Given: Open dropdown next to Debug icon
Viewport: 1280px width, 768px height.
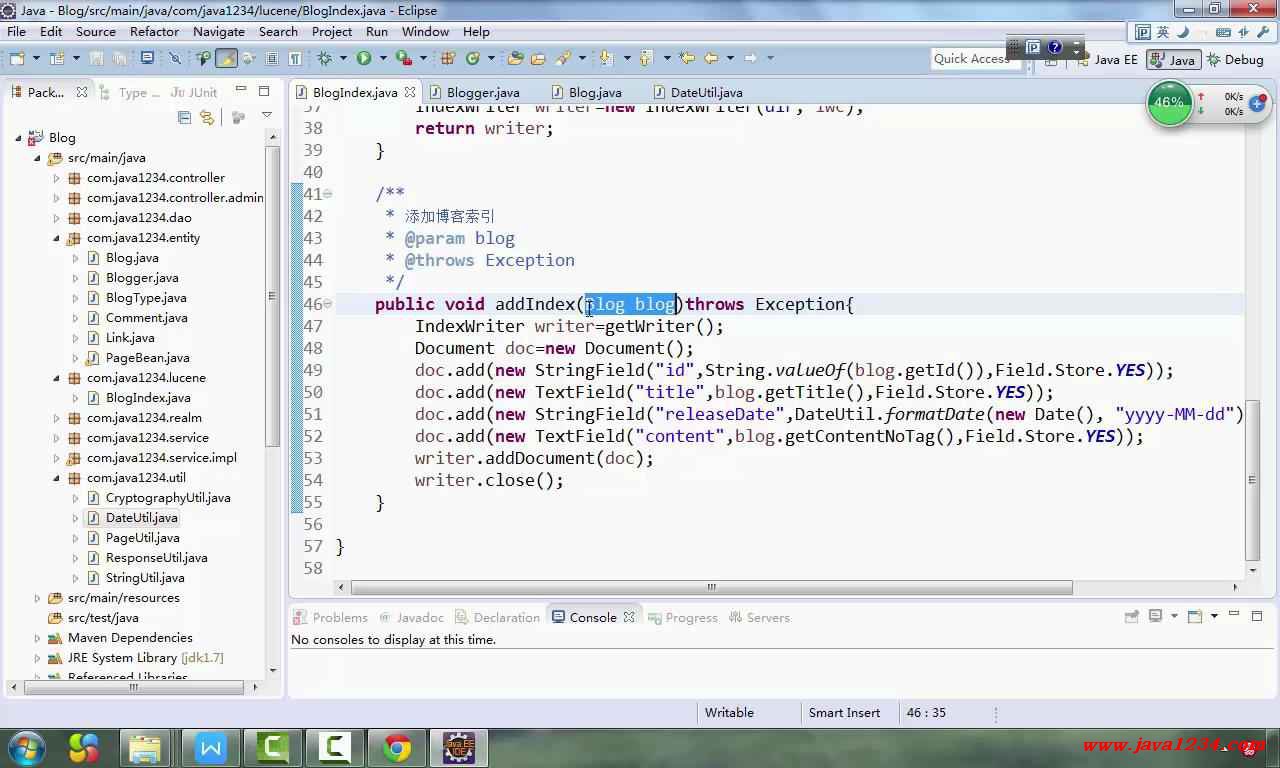Looking at the screenshot, I should (343, 59).
